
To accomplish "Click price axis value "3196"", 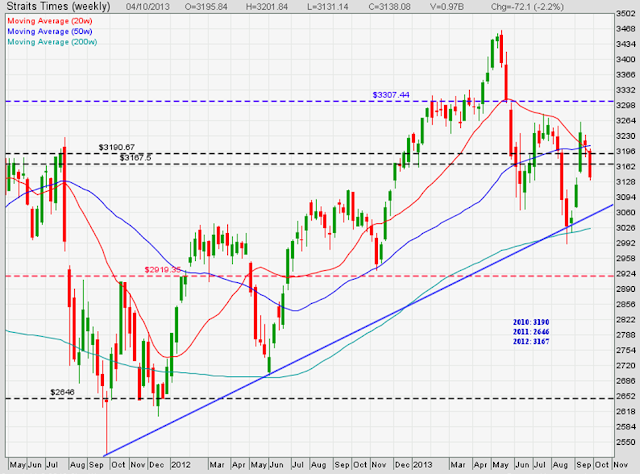I will (x=625, y=151).
